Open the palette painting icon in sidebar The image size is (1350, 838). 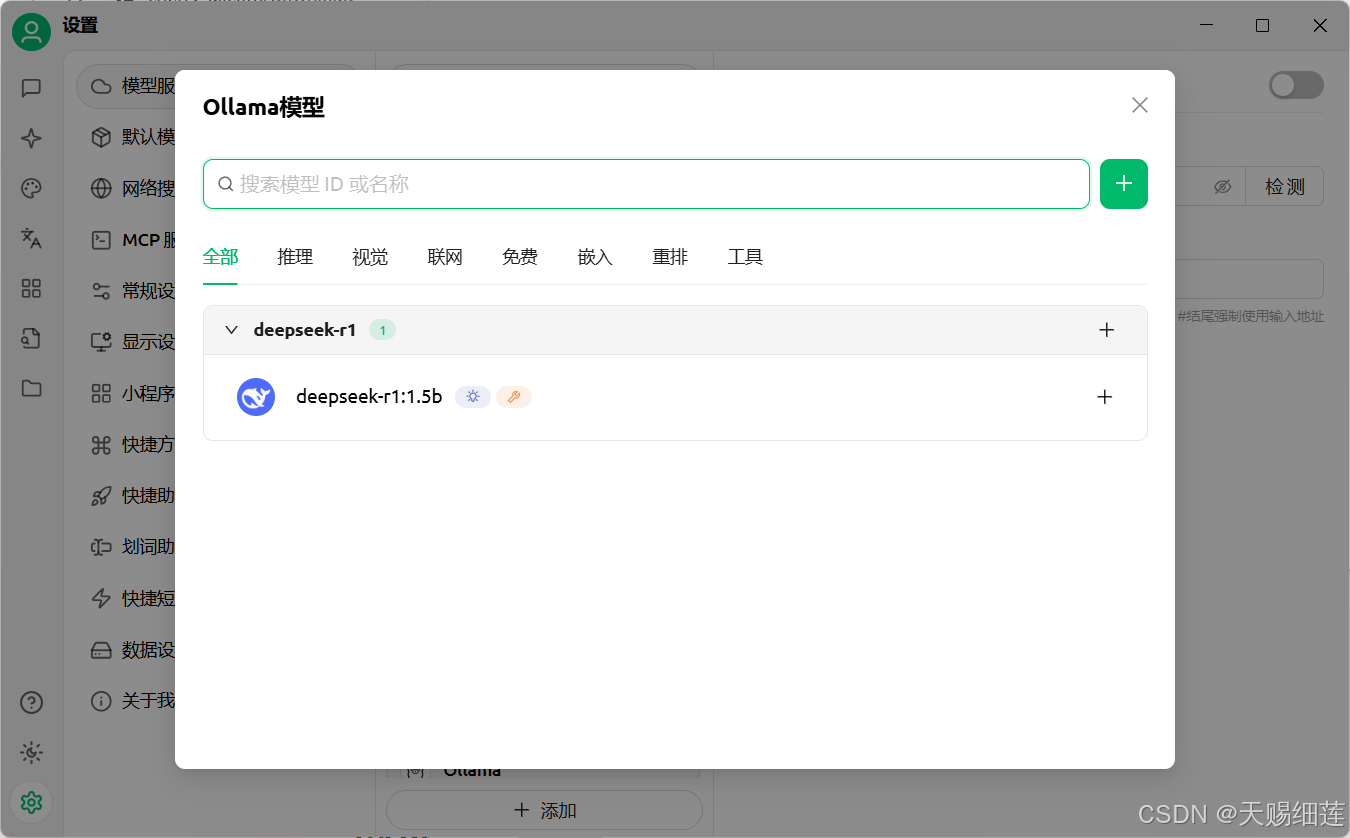pos(31,188)
